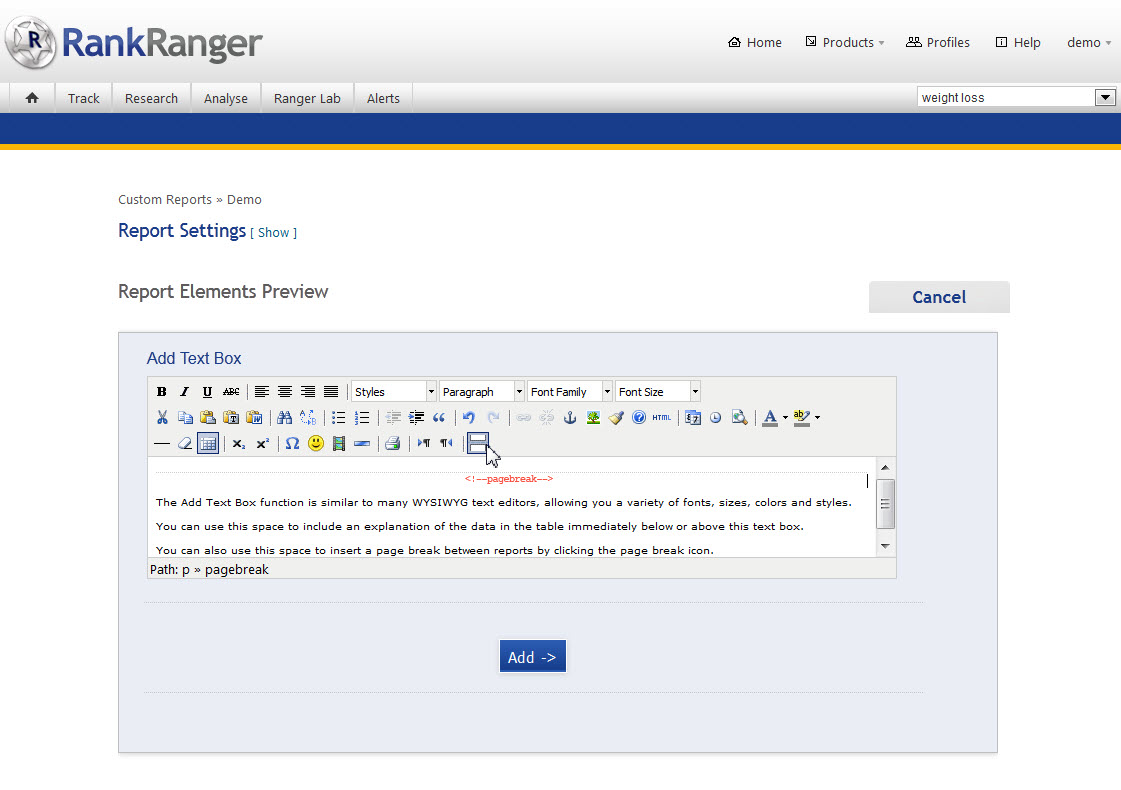Click the find binoculars icon
Image resolution: width=1121 pixels, height=790 pixels.
pos(284,418)
